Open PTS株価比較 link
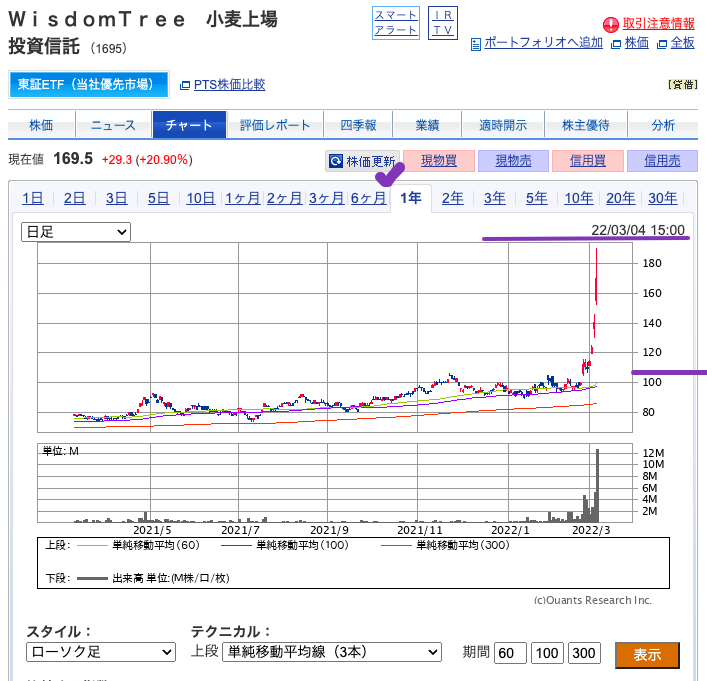The image size is (707, 681). (230, 84)
